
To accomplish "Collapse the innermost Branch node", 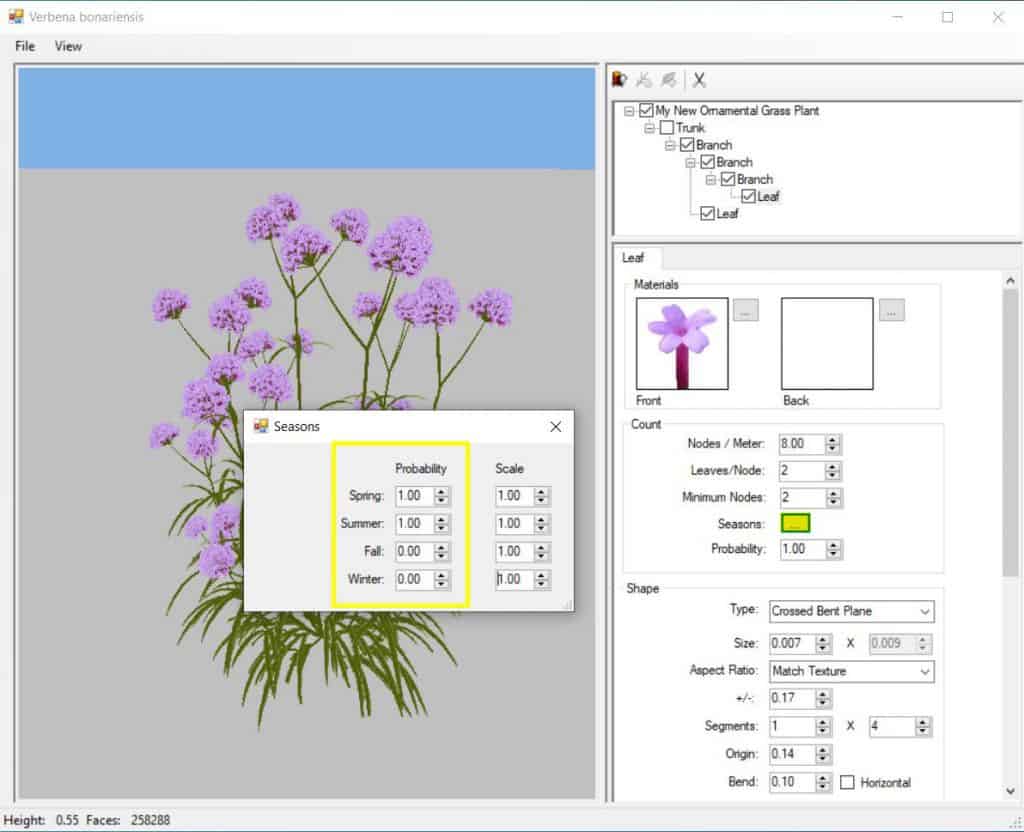I will point(711,180).
